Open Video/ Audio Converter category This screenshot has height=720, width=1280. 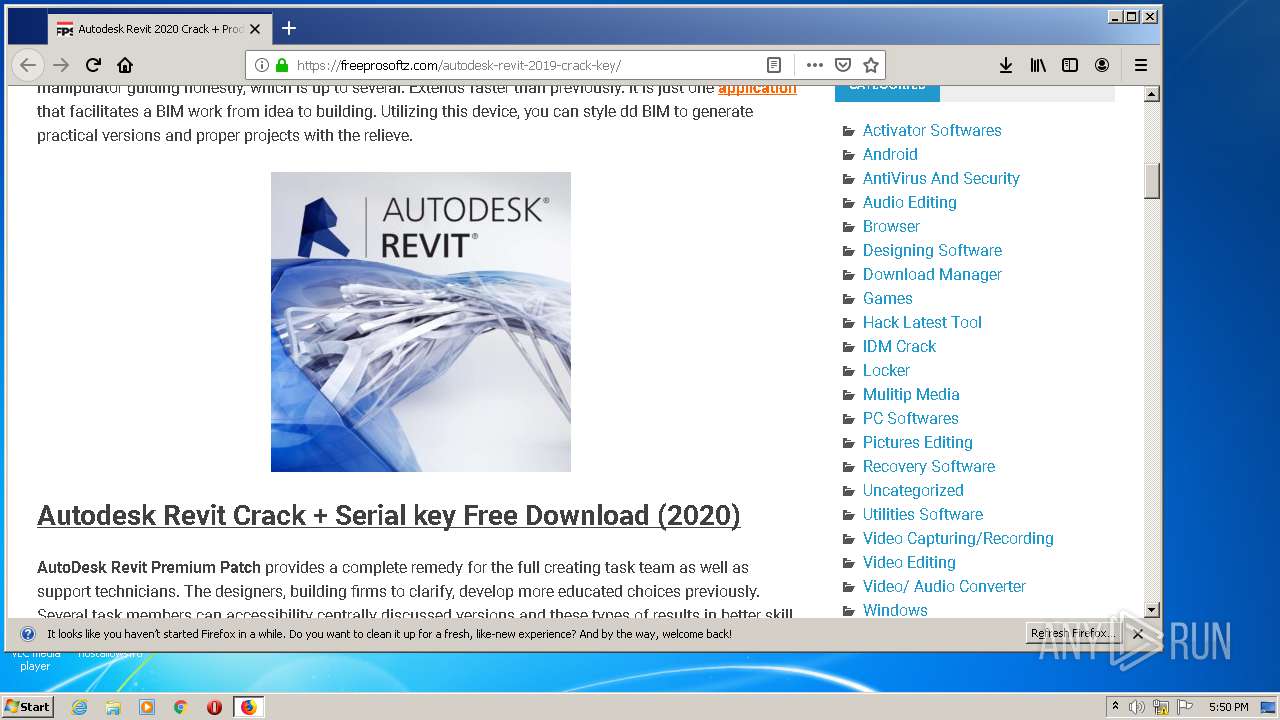[944, 586]
